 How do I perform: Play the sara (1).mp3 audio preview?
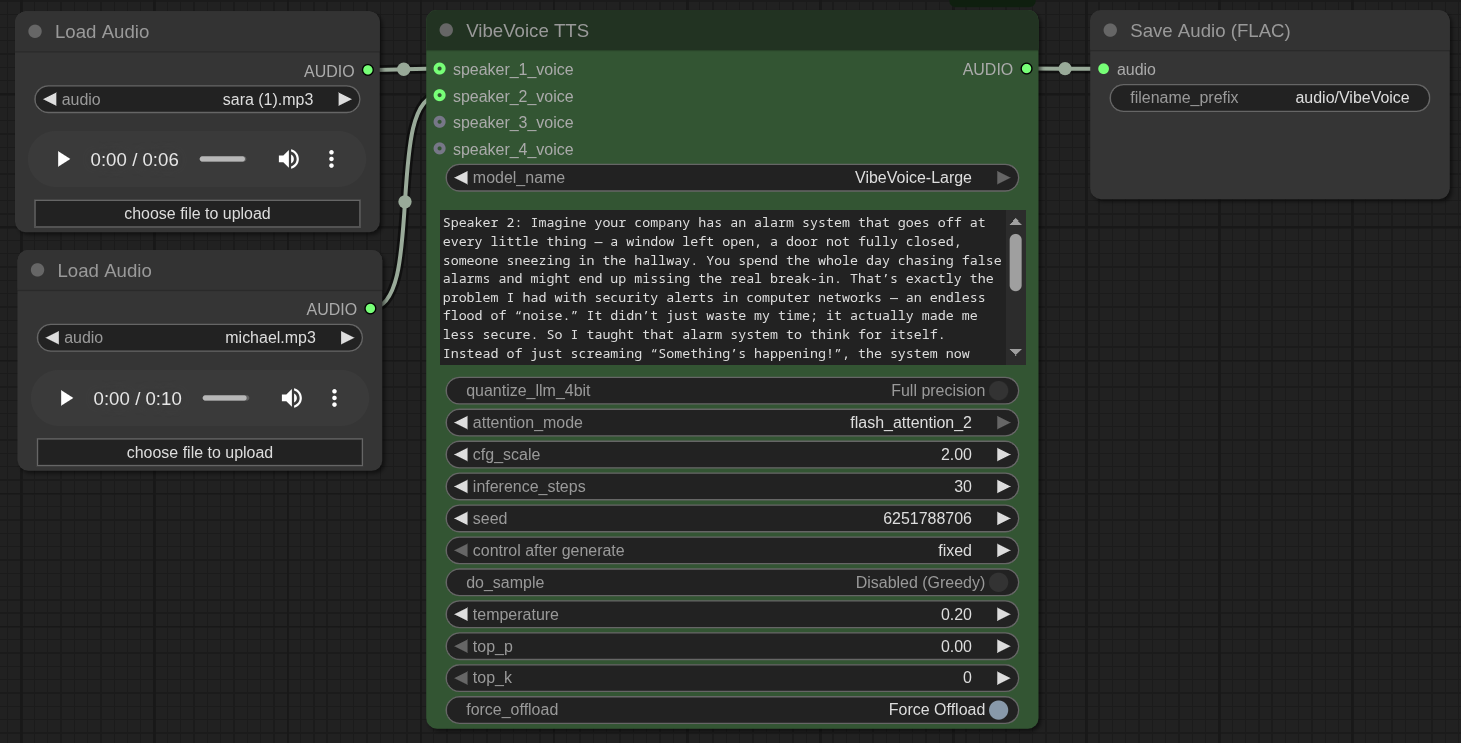click(x=63, y=159)
